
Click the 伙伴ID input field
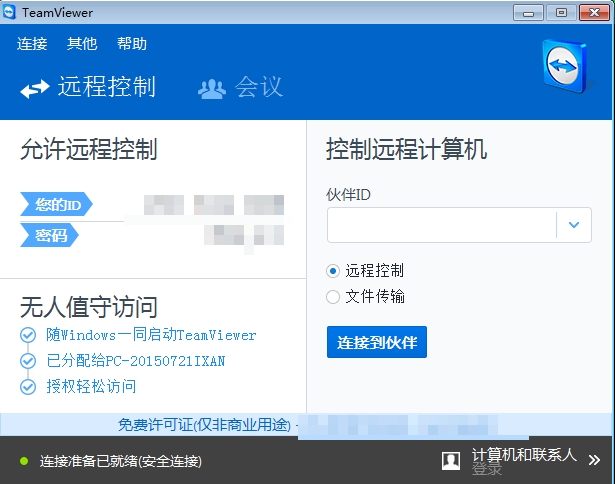click(x=442, y=225)
